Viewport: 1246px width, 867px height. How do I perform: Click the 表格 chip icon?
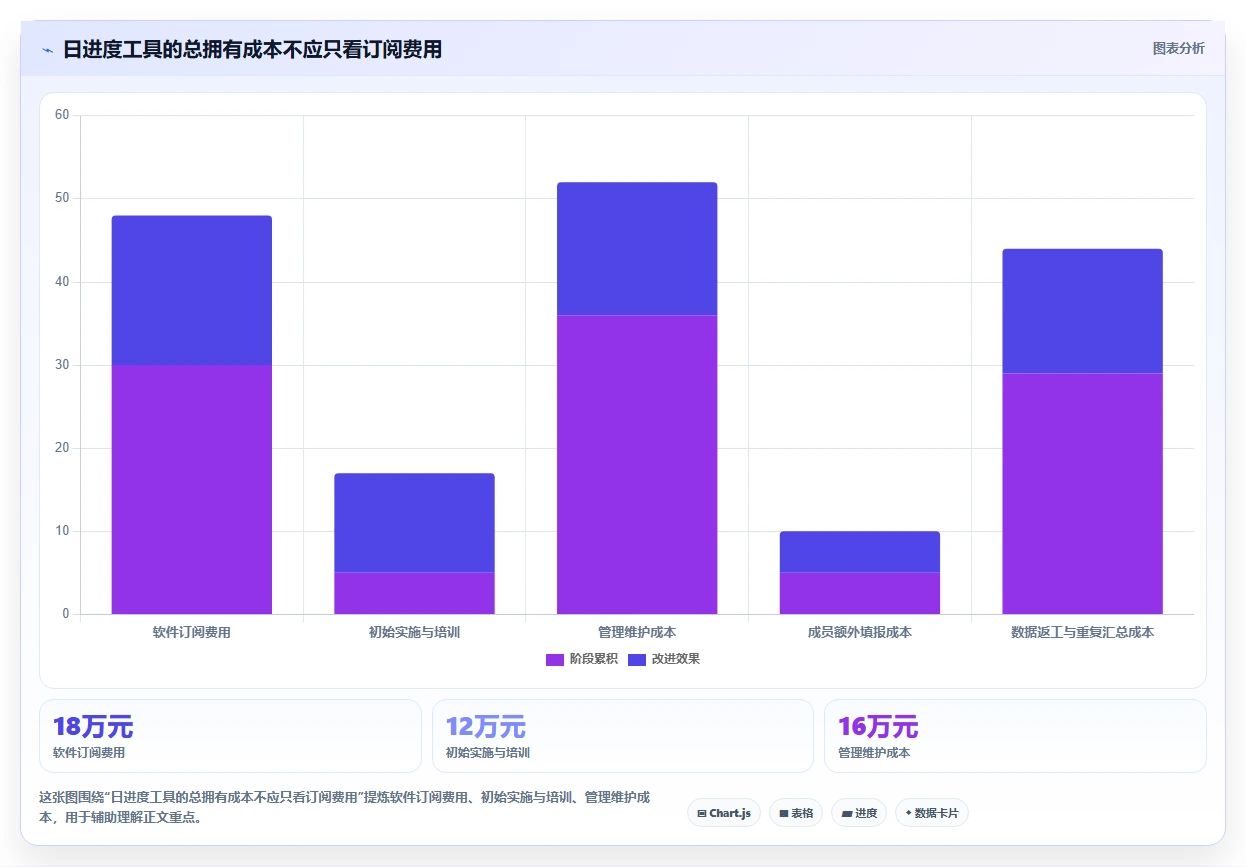784,813
